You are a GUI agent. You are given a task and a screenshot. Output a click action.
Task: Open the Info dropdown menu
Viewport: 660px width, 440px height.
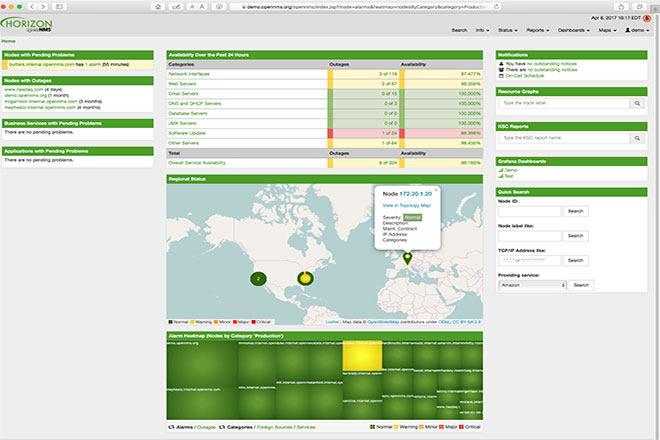pos(482,30)
